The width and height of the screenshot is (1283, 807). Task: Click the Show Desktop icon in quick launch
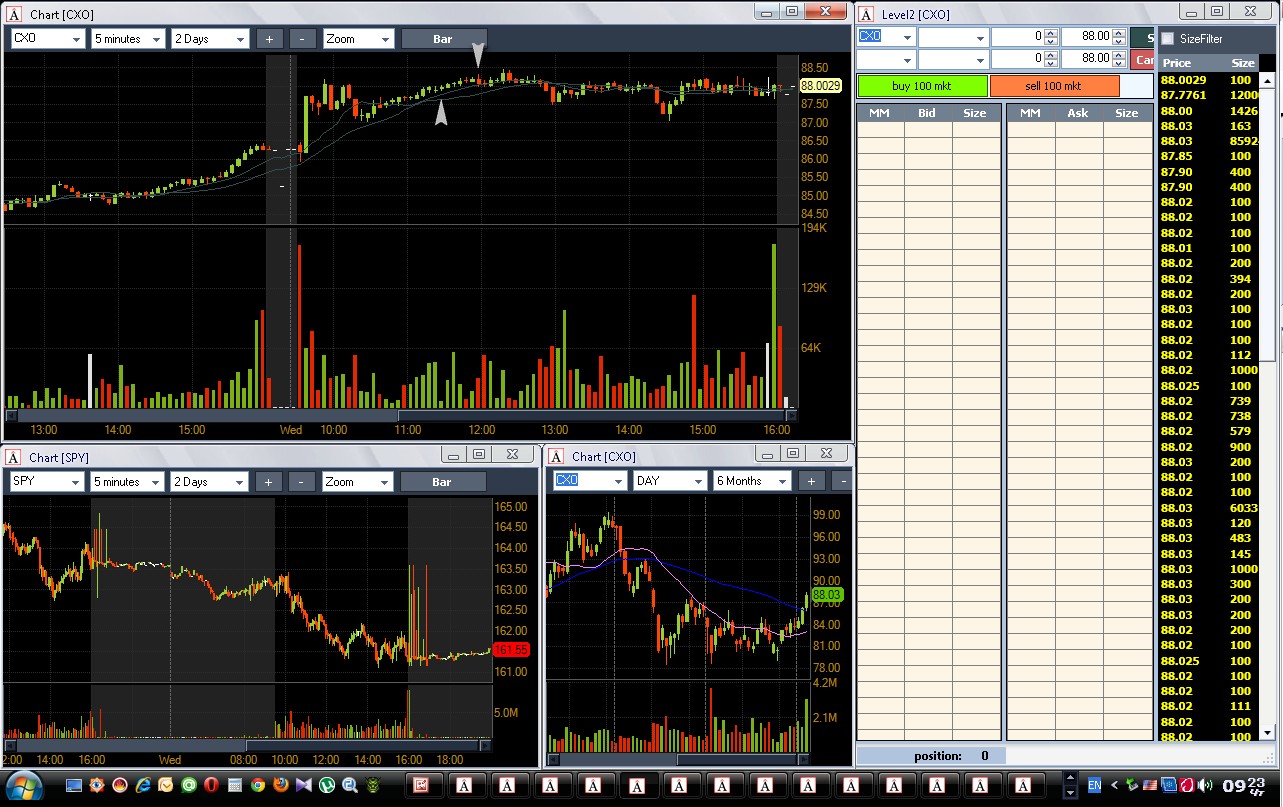pos(75,785)
